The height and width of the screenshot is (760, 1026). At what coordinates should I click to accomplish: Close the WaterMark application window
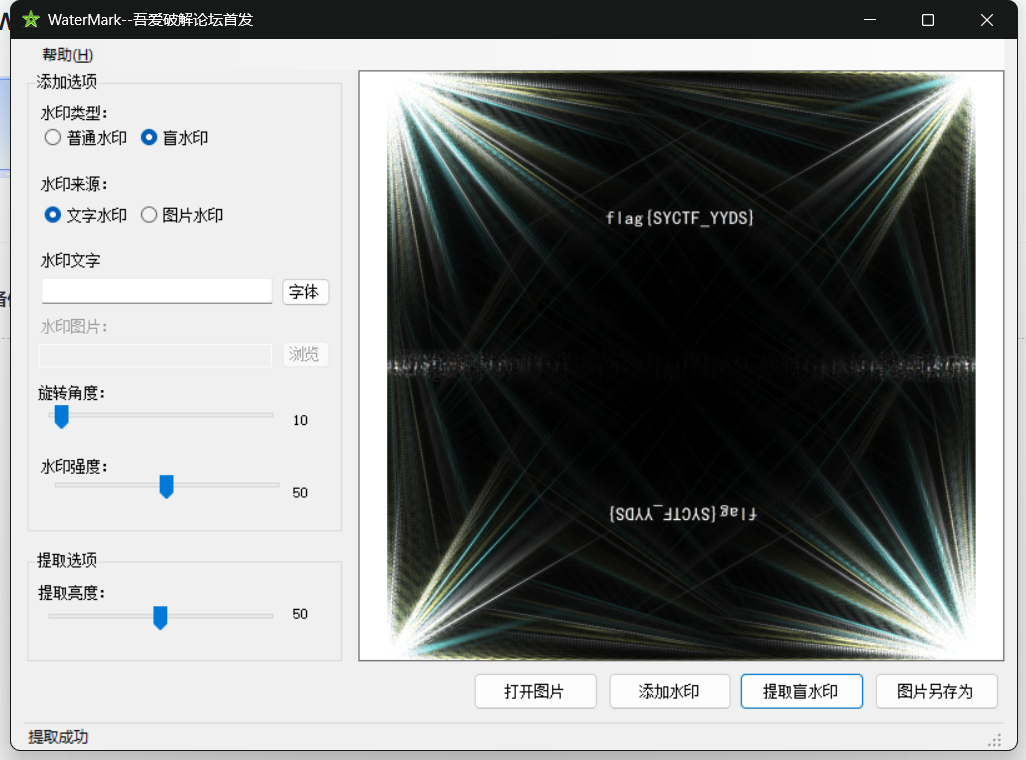coord(987,20)
